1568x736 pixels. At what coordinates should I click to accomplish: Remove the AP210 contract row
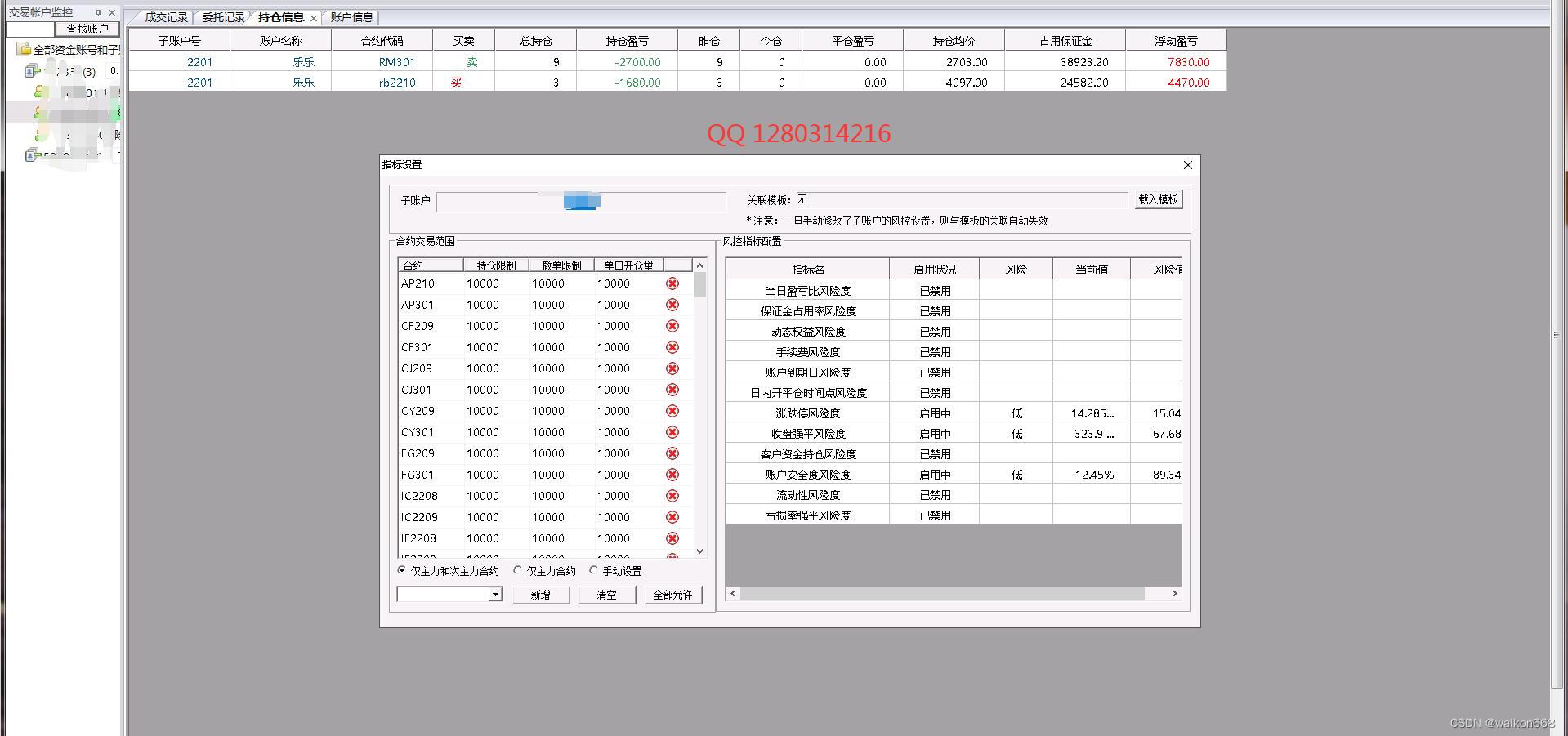[672, 283]
